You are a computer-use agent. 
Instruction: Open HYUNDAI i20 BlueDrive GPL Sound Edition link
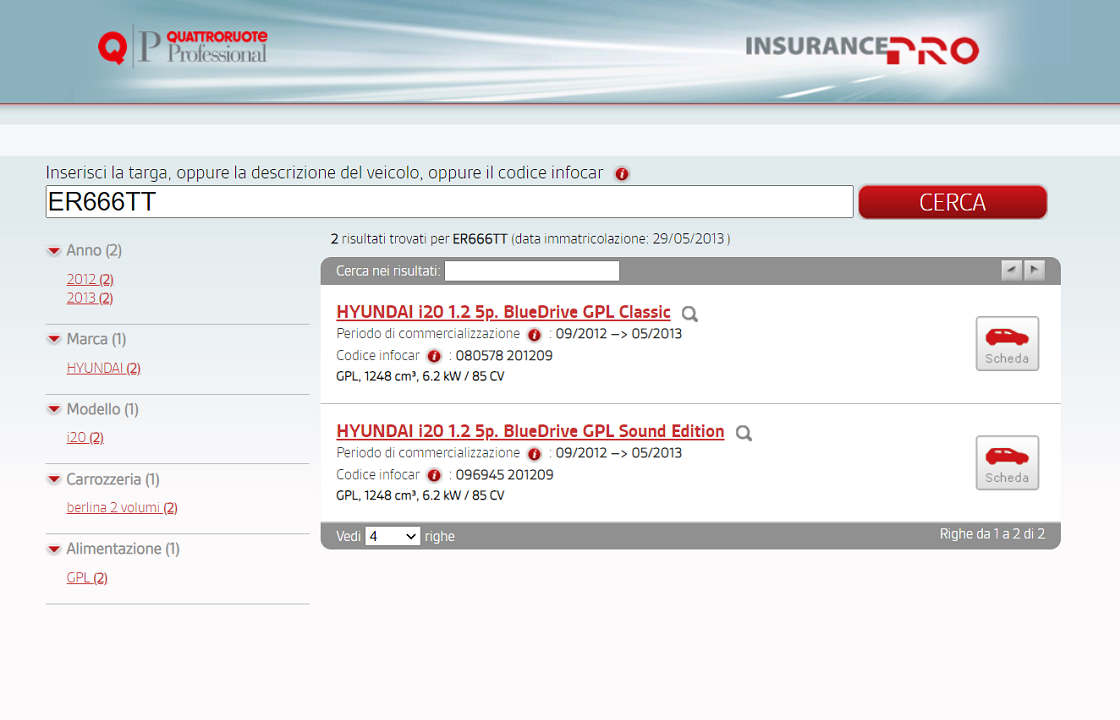pos(530,431)
